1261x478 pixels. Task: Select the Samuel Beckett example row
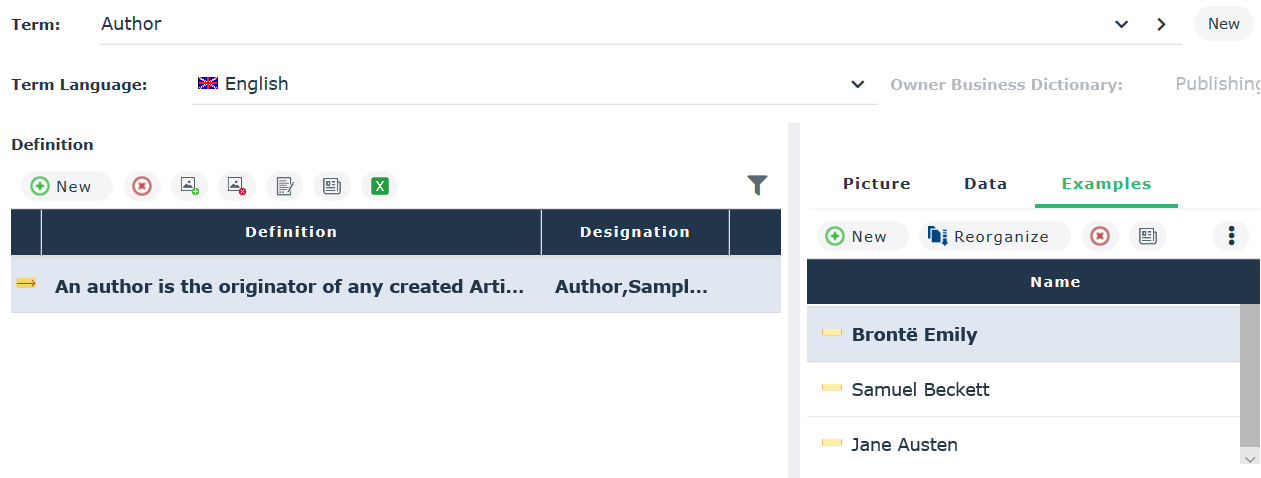pos(920,389)
